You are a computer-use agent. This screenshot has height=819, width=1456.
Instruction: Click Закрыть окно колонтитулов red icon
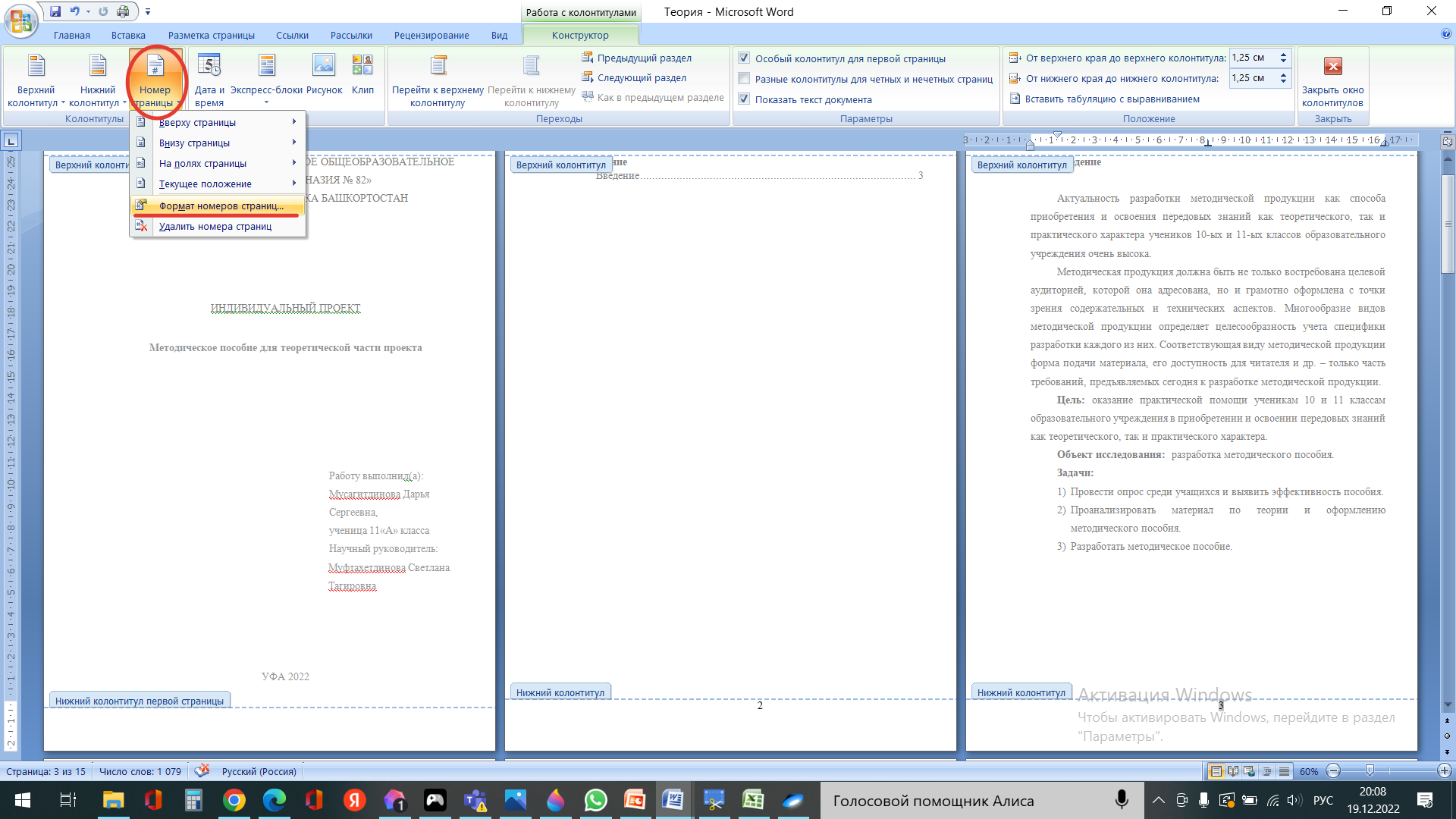[x=1332, y=67]
